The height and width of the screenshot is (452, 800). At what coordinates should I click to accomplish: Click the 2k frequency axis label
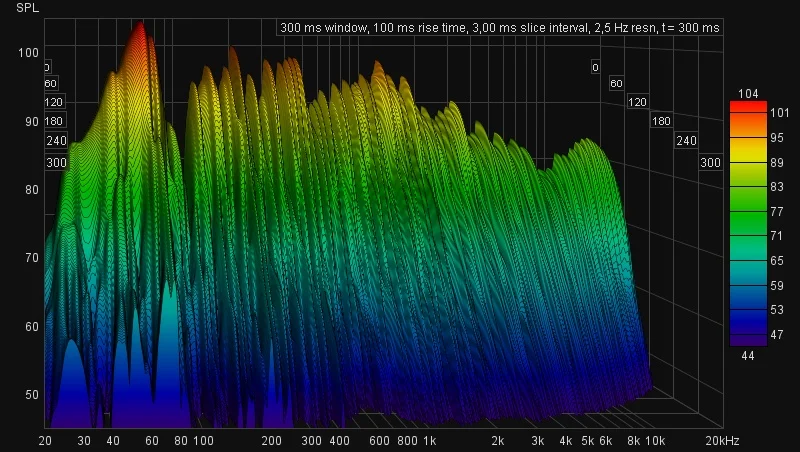coord(497,440)
